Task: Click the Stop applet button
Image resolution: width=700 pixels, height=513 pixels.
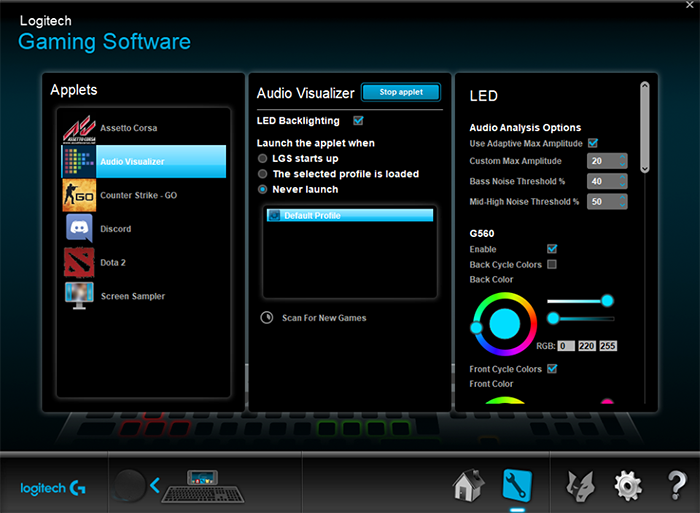Action: pos(401,92)
